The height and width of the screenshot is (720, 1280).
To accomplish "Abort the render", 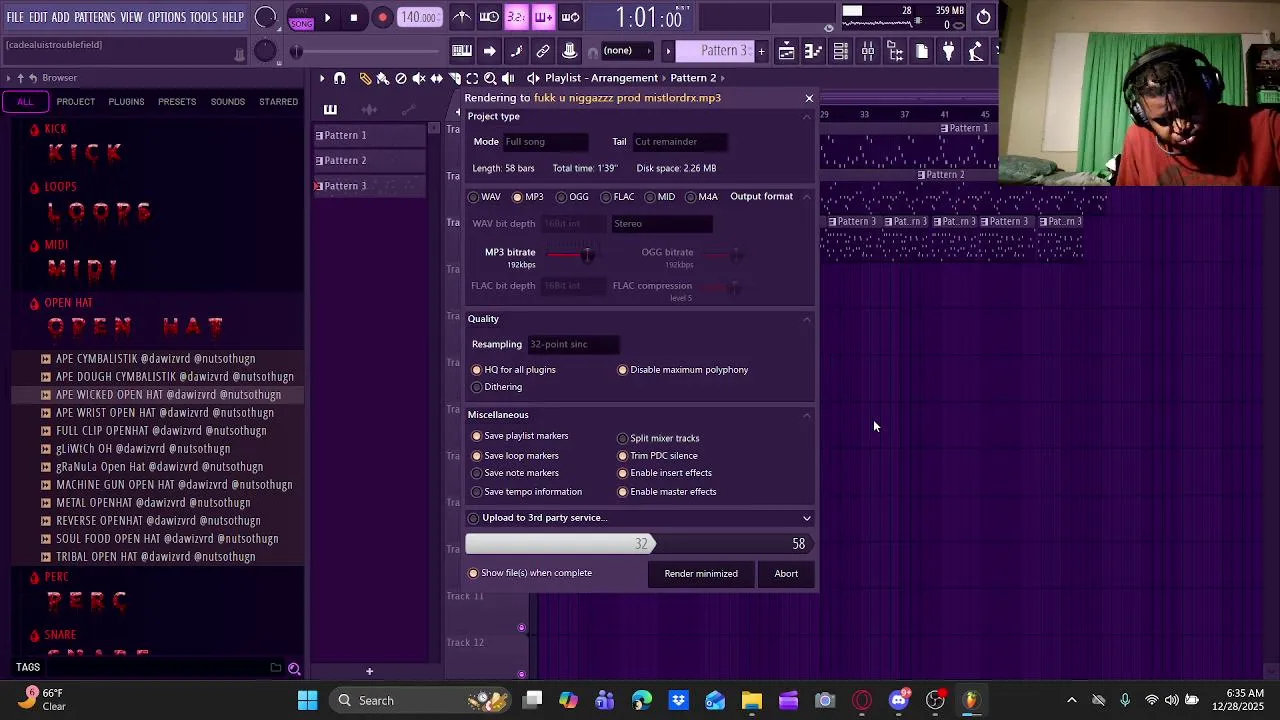I will coord(786,574).
